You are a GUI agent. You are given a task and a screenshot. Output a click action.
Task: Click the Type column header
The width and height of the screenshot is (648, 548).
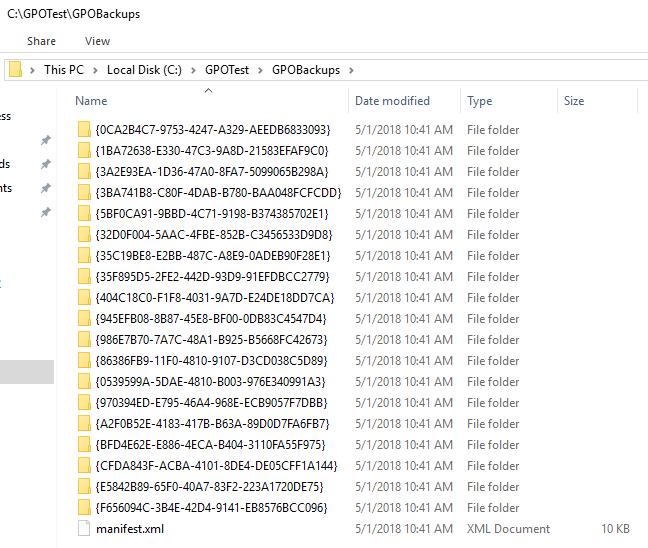480,101
